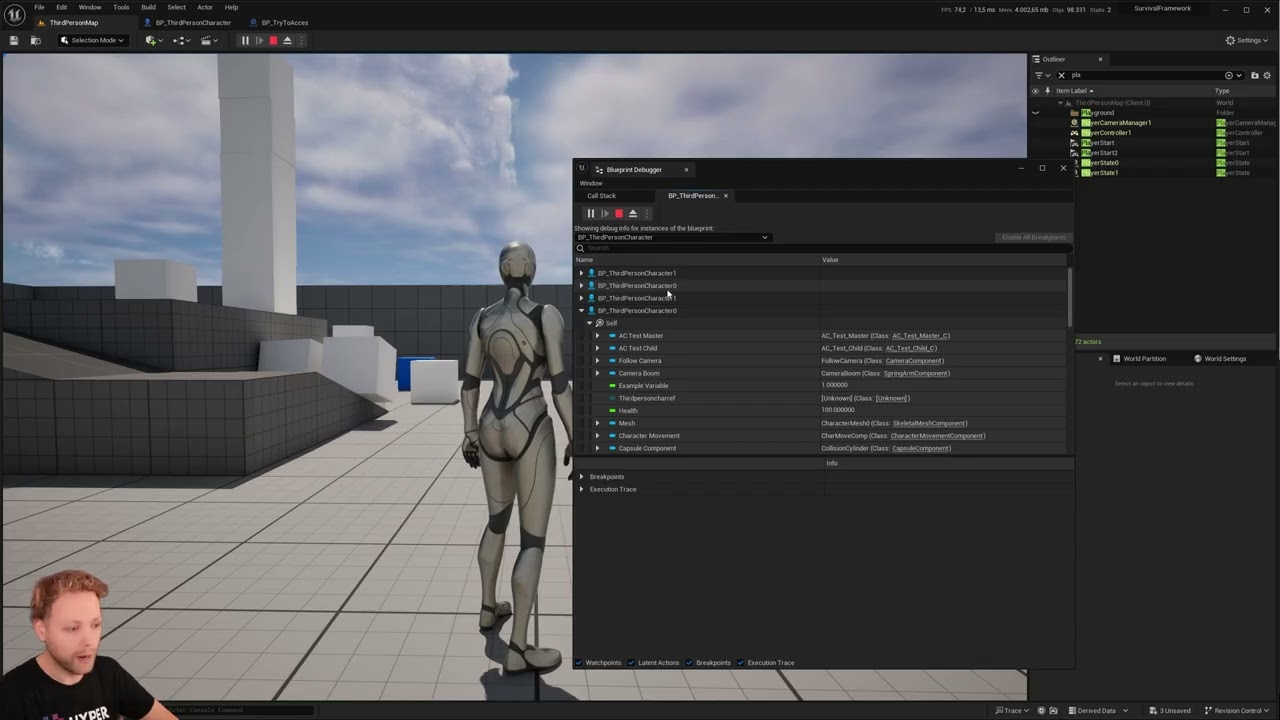Toggle the Watchpoints checkbox
This screenshot has width=1280, height=720.
(579, 663)
